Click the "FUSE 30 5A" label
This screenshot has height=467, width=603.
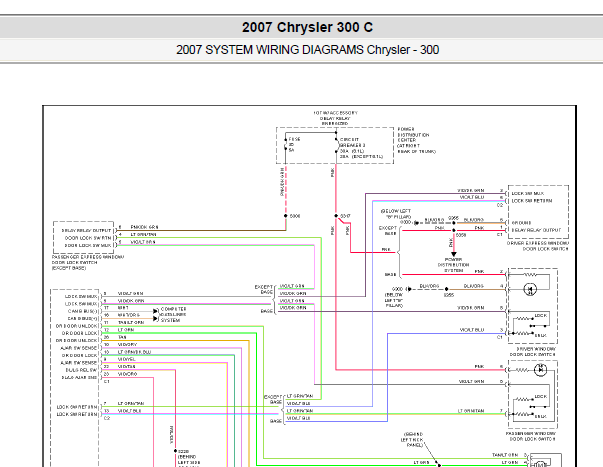click(294, 145)
